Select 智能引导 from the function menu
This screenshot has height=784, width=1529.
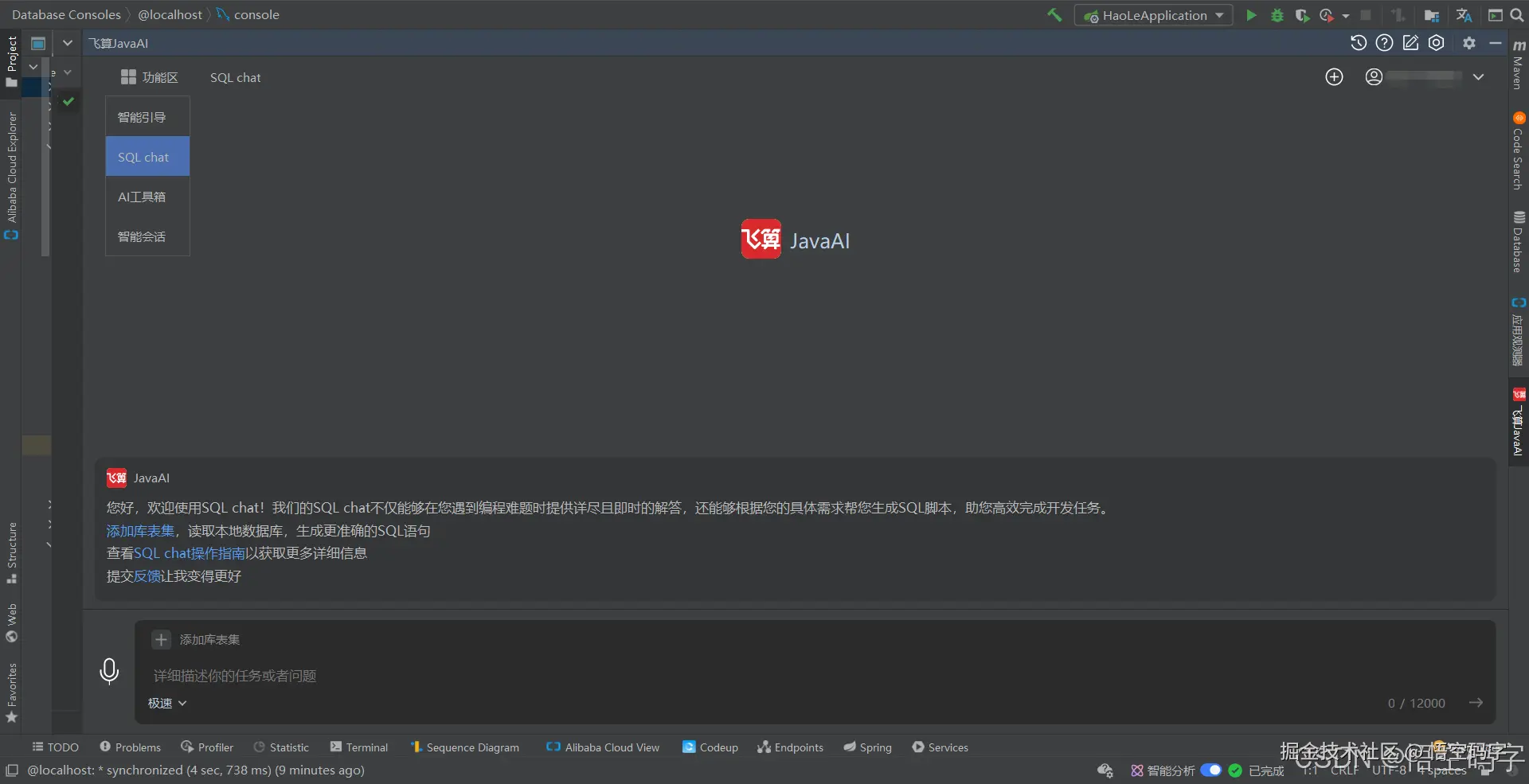pos(147,117)
